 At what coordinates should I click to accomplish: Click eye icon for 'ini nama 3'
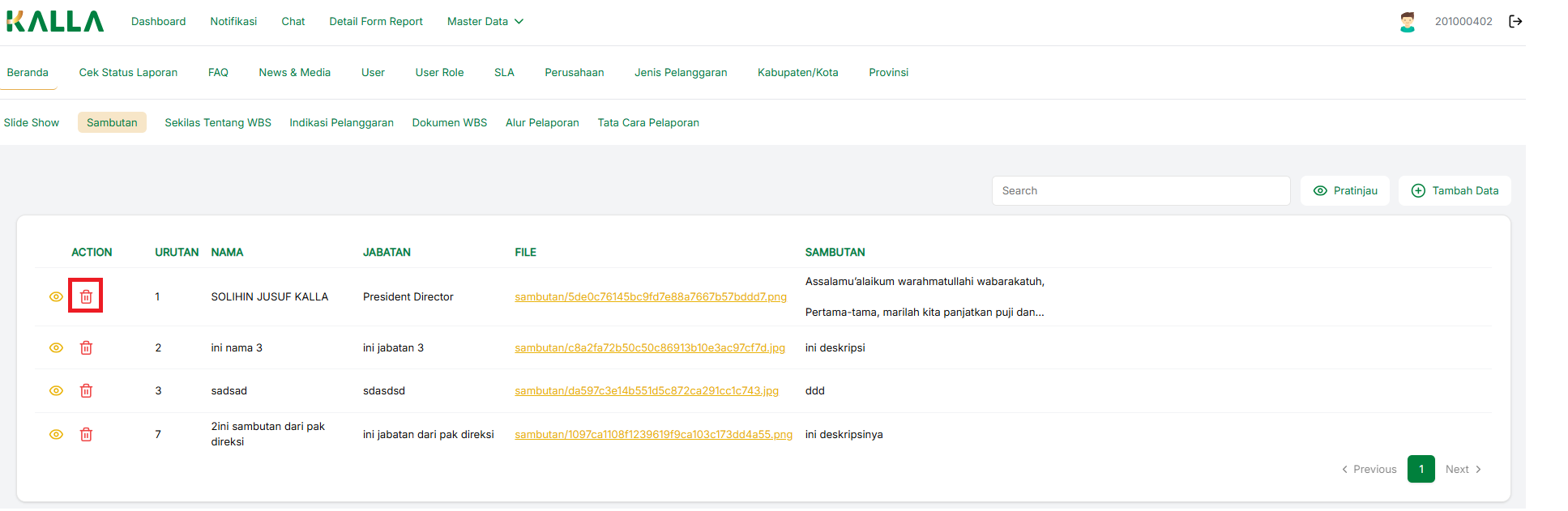click(56, 347)
